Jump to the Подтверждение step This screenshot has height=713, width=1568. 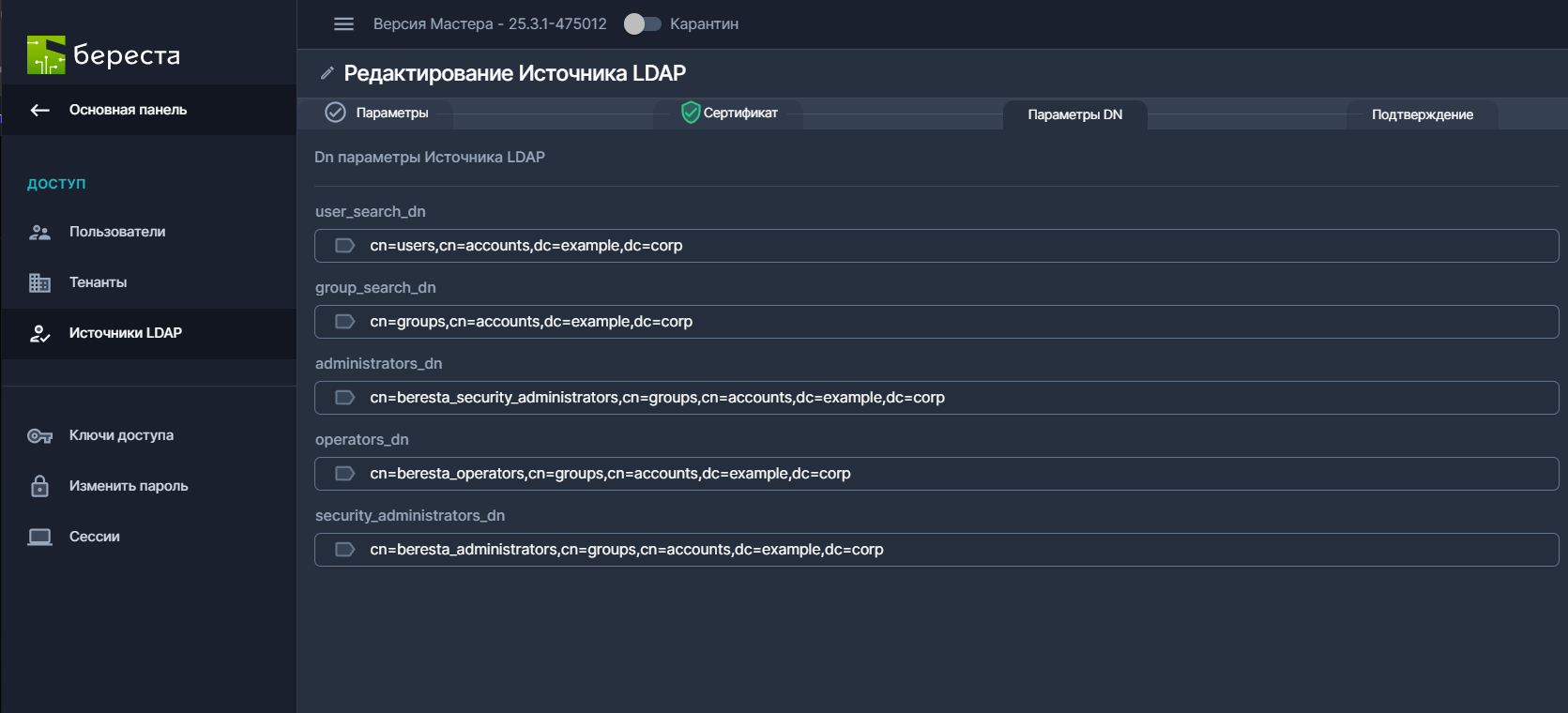pyautogui.click(x=1422, y=114)
